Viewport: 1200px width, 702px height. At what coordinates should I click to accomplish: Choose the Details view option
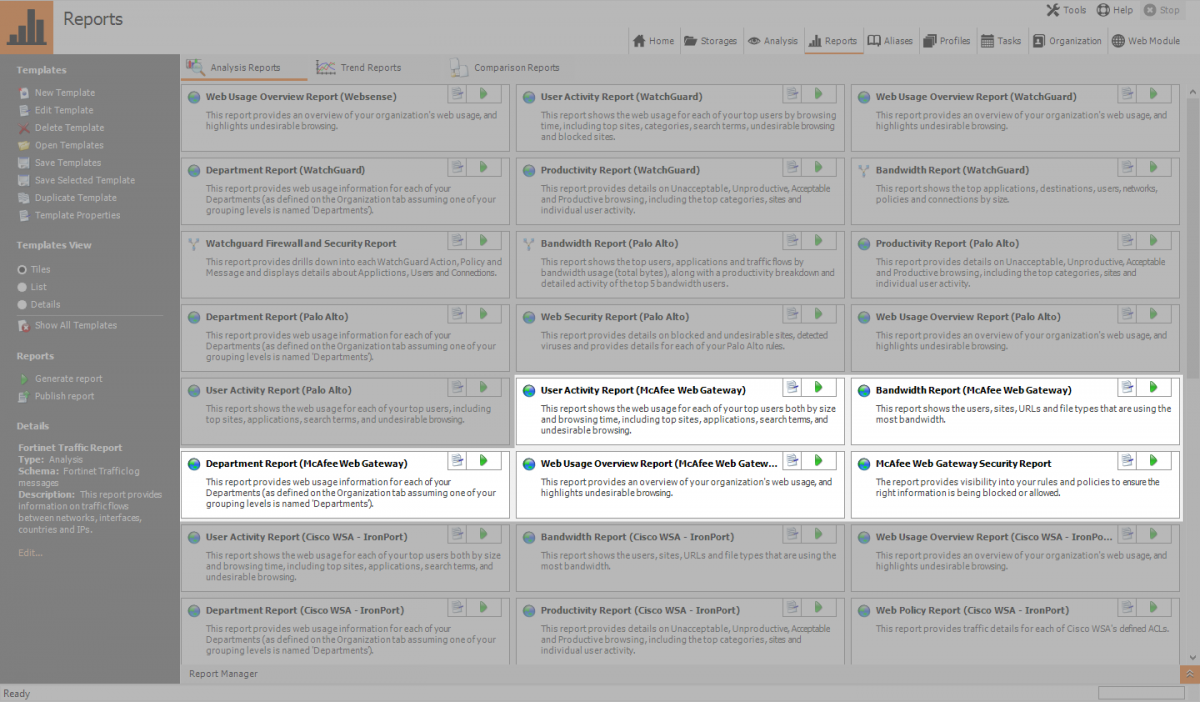tap(22, 305)
